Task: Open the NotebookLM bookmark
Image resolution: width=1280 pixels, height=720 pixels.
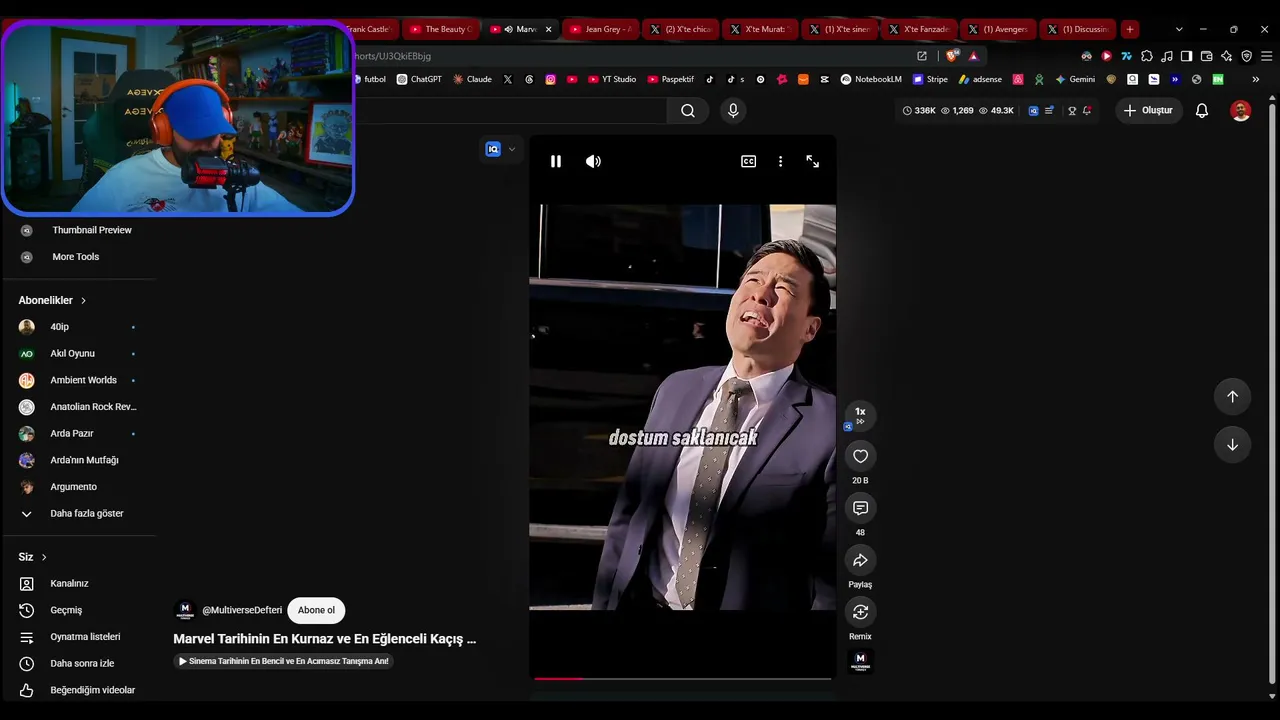Action: pos(871,79)
